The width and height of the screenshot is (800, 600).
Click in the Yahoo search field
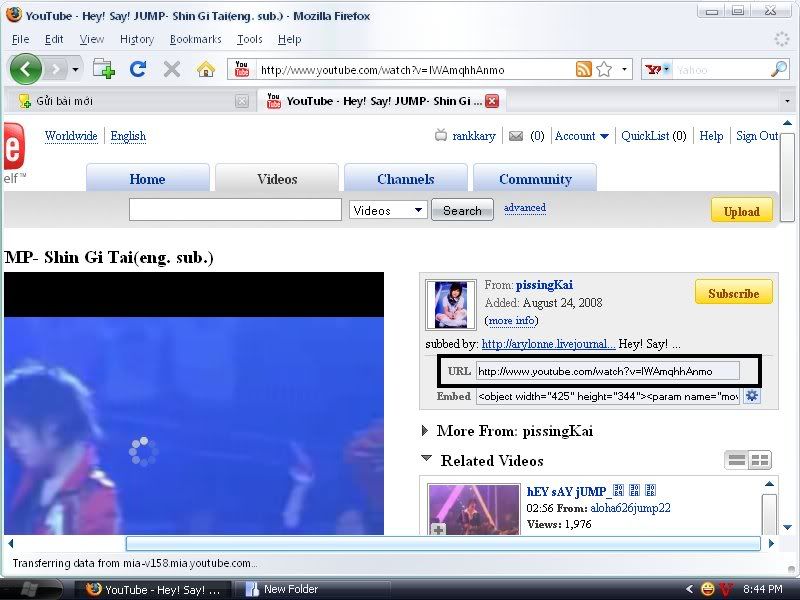[x=721, y=70]
